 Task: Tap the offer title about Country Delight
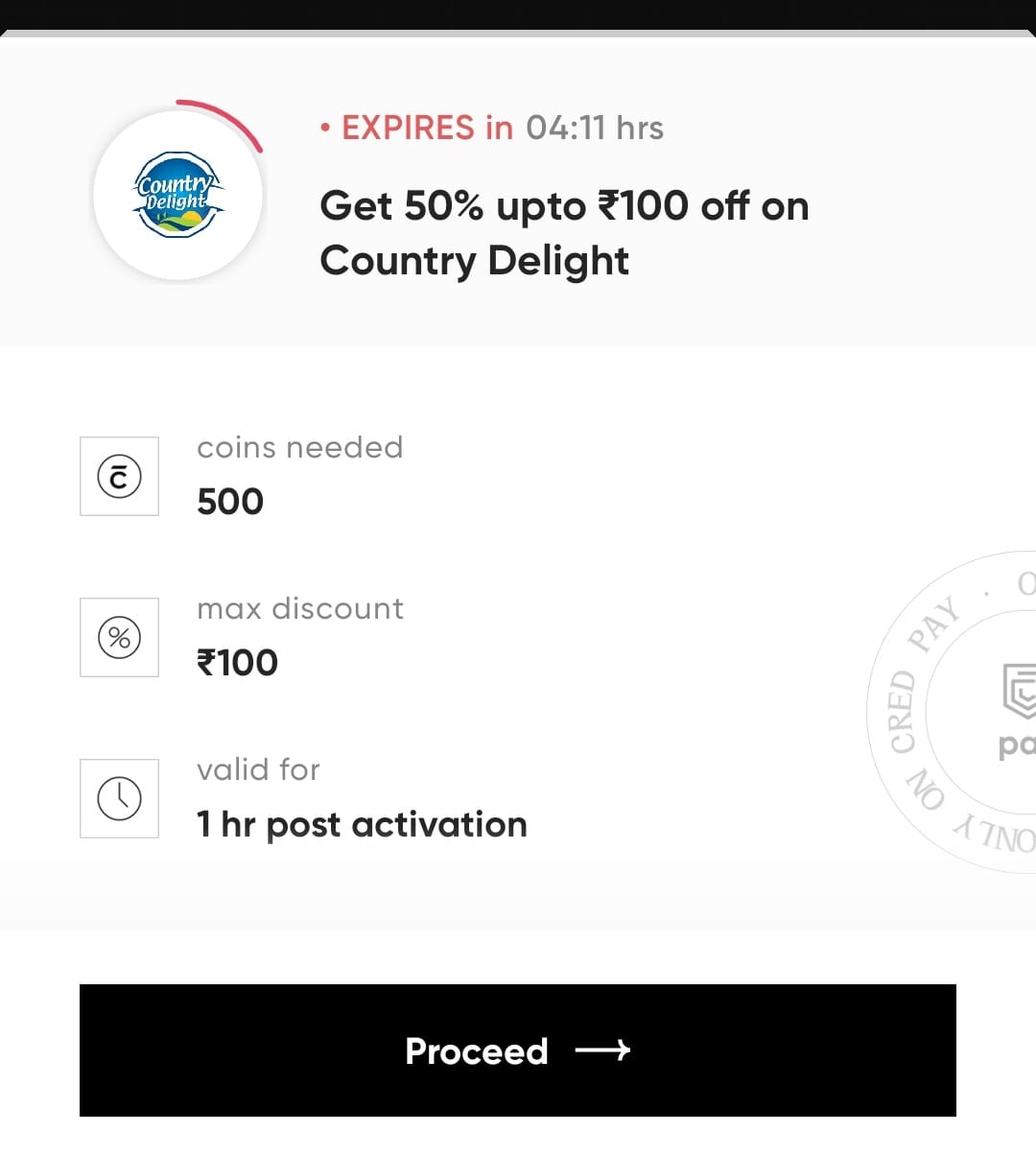(x=564, y=233)
